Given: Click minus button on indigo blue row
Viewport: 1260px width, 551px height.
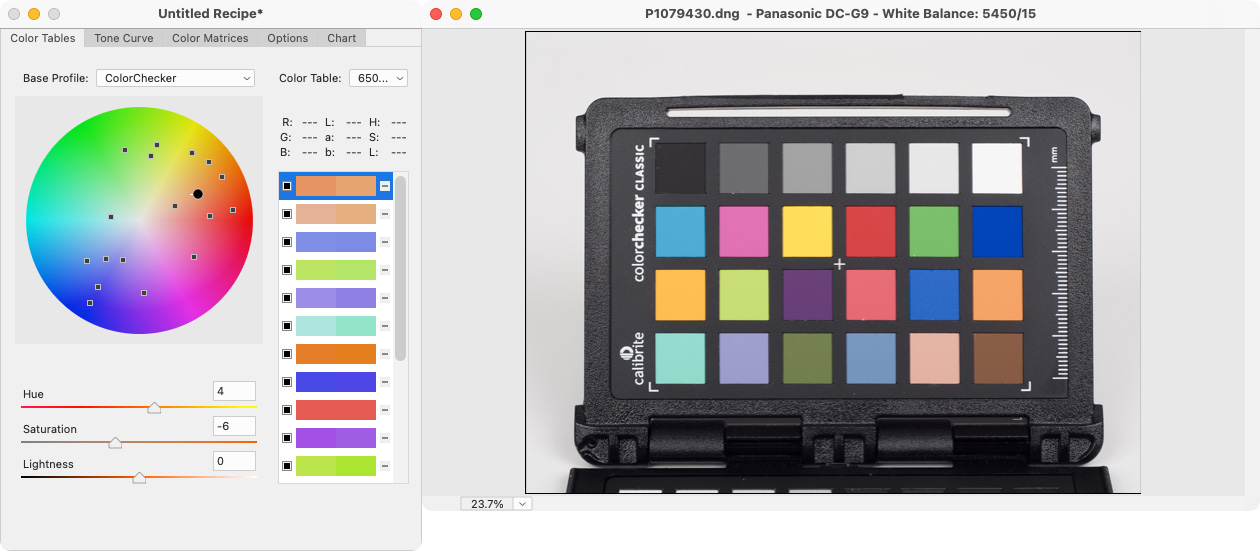Looking at the screenshot, I should pos(385,382).
